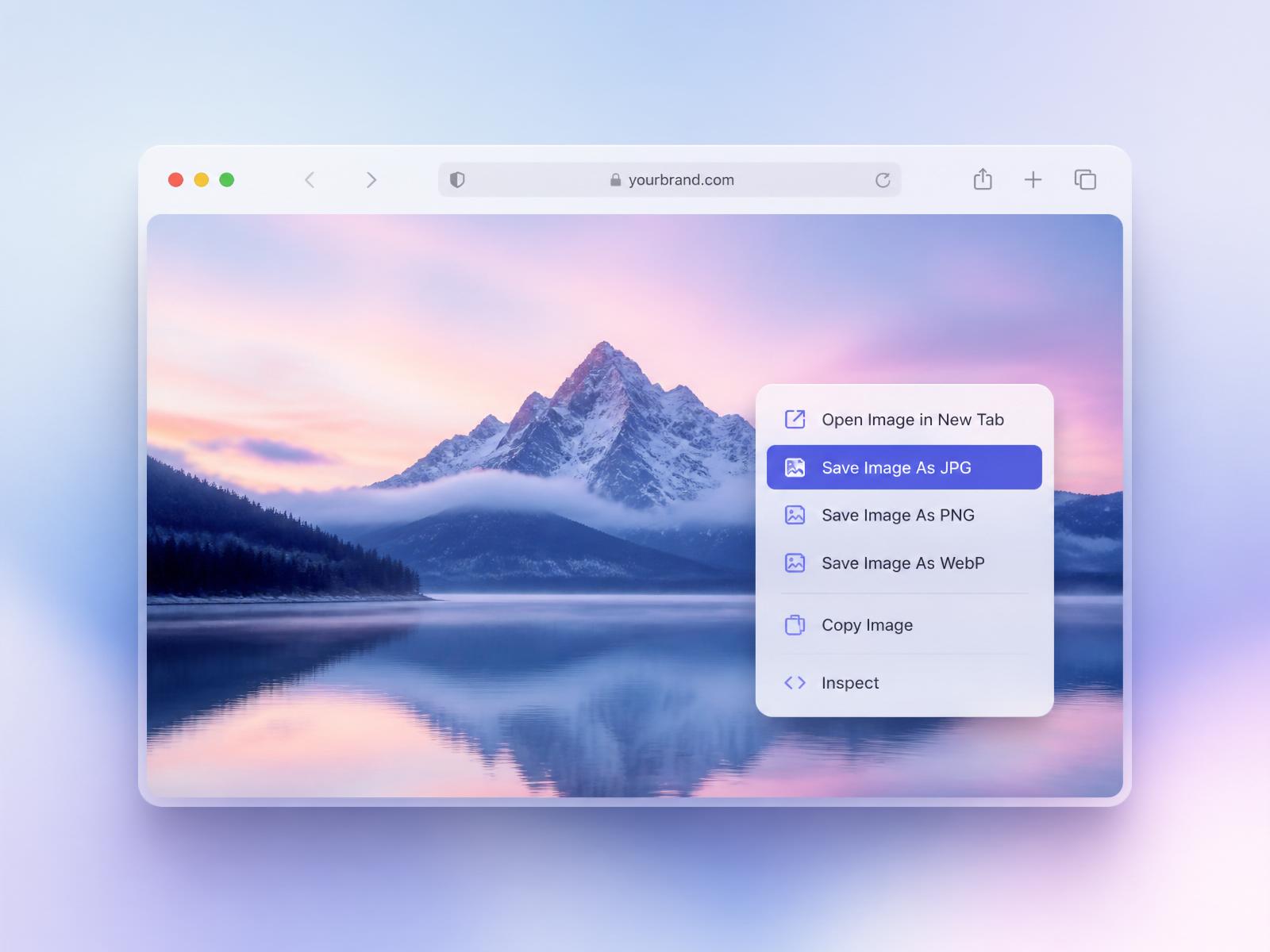1270x952 pixels.
Task: Focus the yourbrand.com address bar
Action: click(669, 180)
